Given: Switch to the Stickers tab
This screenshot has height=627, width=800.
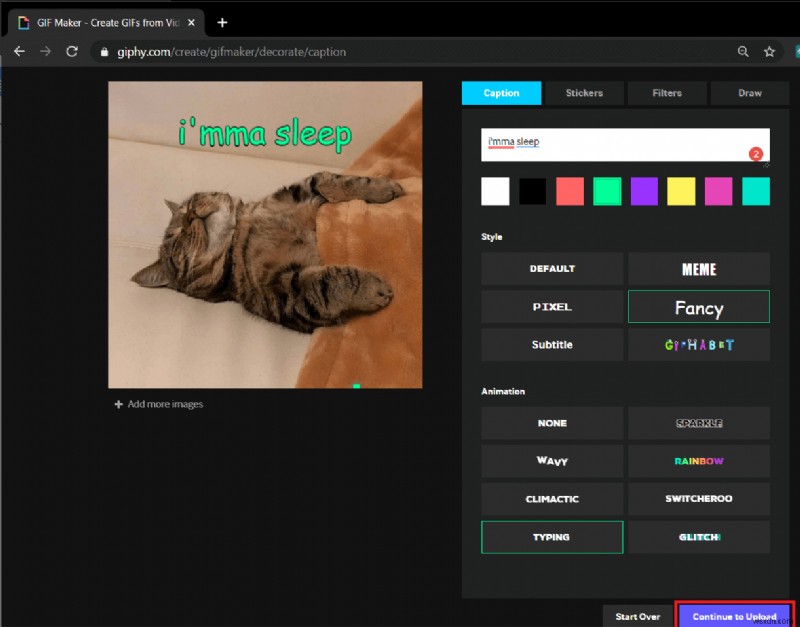Looking at the screenshot, I should click(584, 92).
